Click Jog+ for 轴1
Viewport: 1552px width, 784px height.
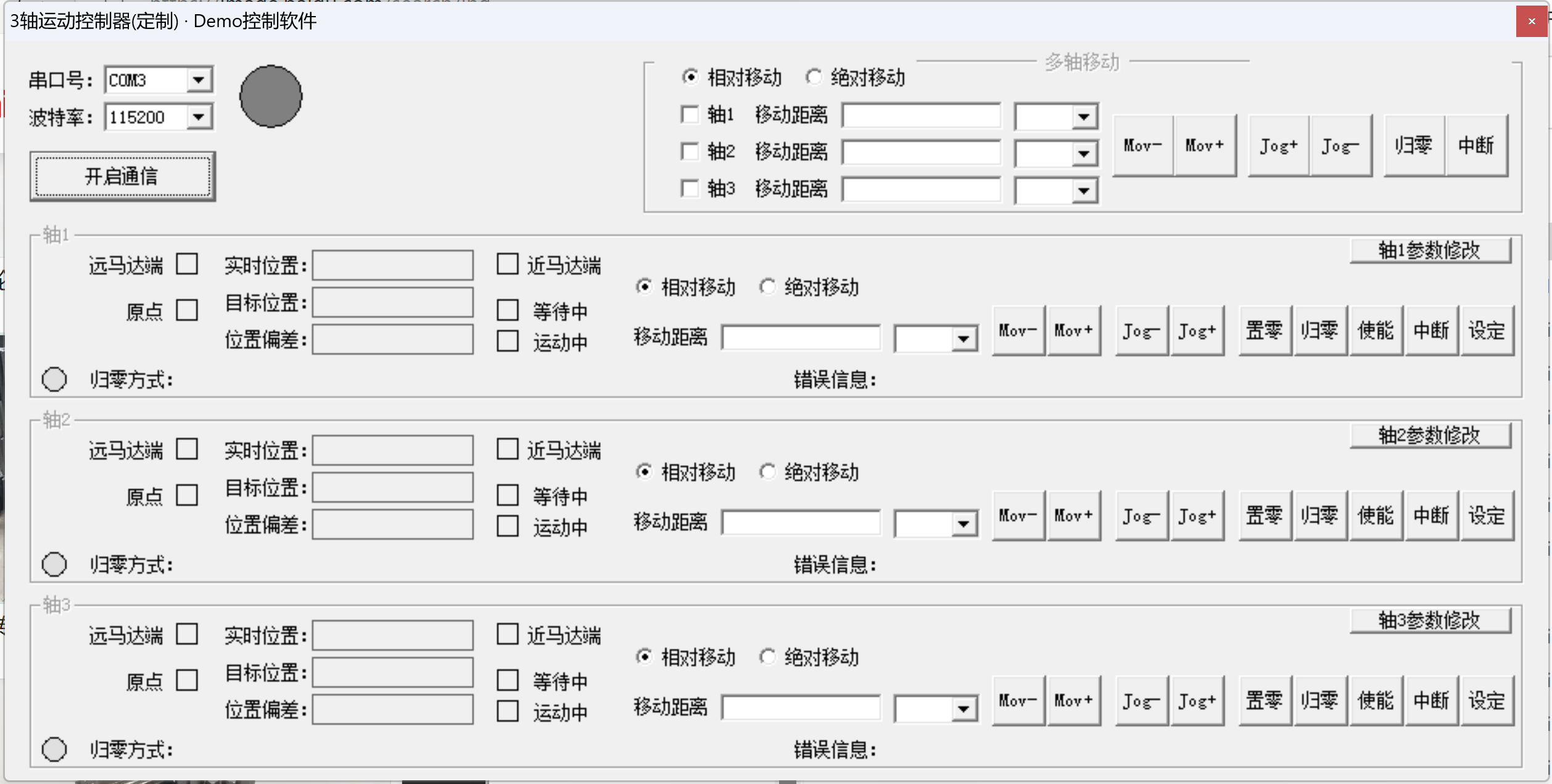1197,331
